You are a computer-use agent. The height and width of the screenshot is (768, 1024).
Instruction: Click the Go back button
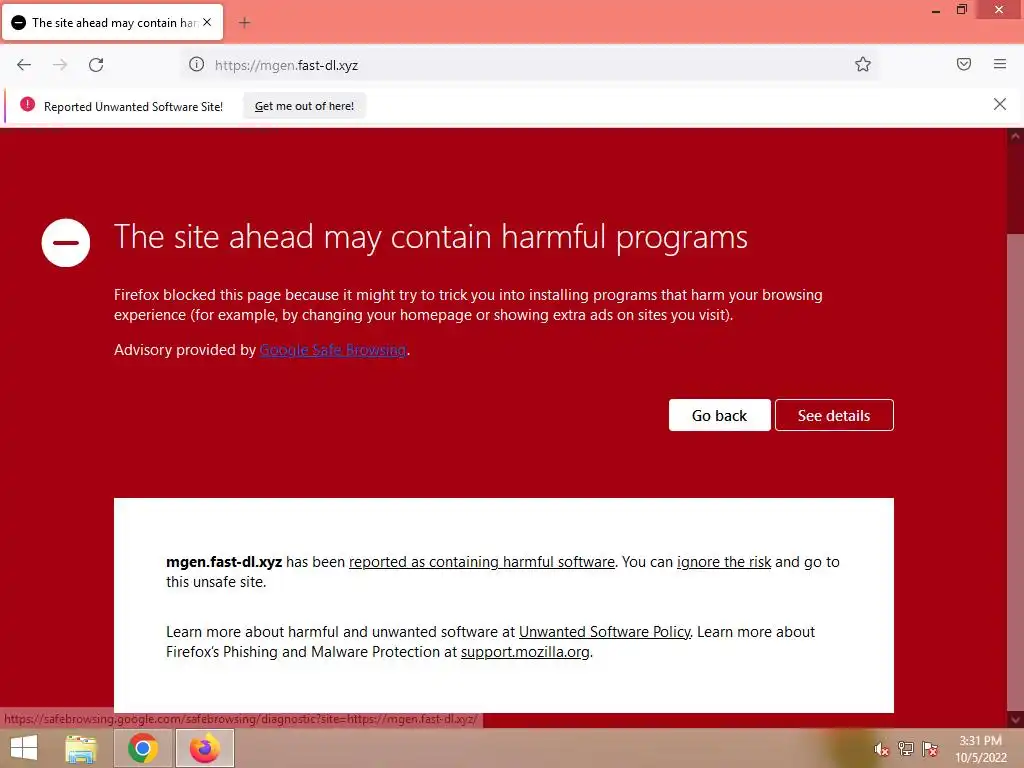[719, 415]
